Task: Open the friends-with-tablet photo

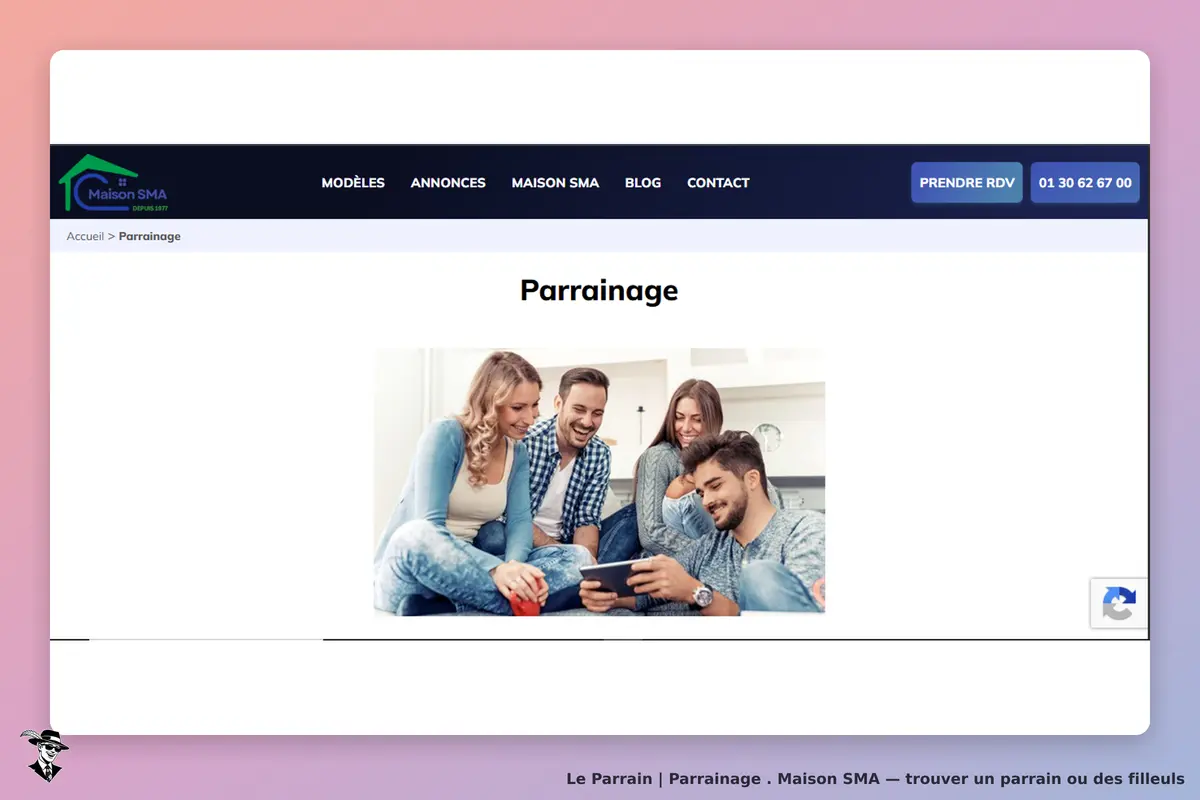Action: (x=599, y=482)
